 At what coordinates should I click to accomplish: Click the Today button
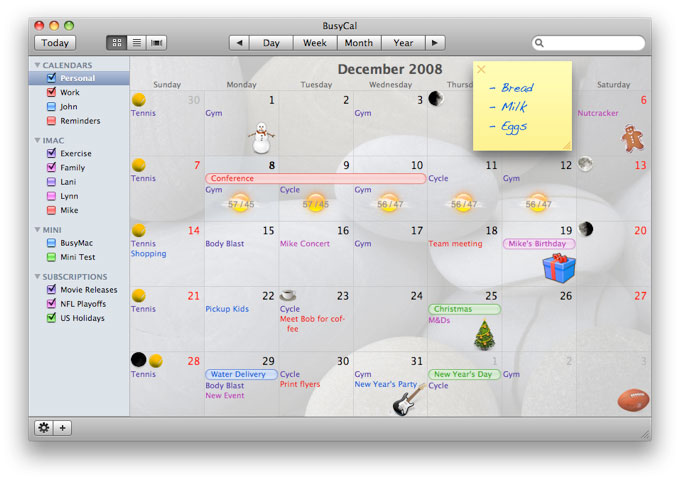point(55,42)
